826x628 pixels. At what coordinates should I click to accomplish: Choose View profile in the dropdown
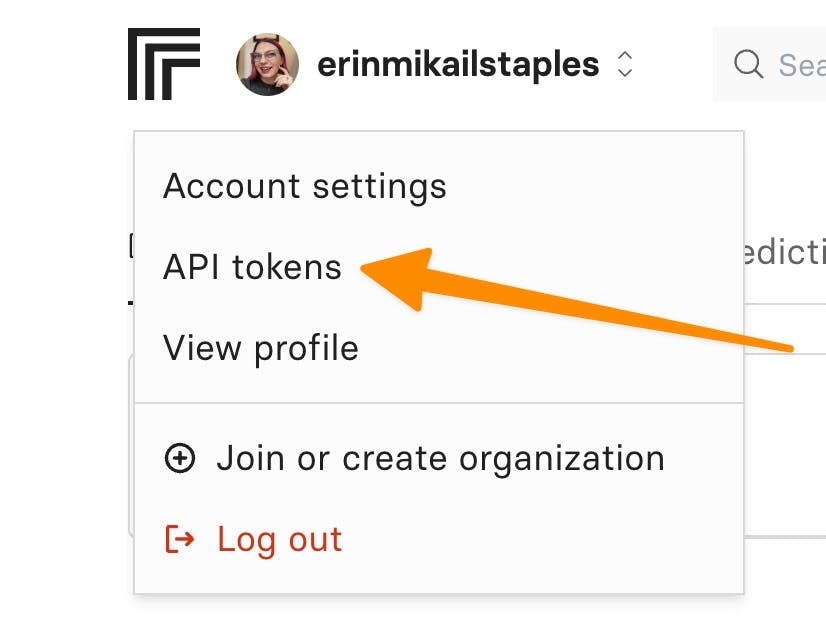point(260,348)
